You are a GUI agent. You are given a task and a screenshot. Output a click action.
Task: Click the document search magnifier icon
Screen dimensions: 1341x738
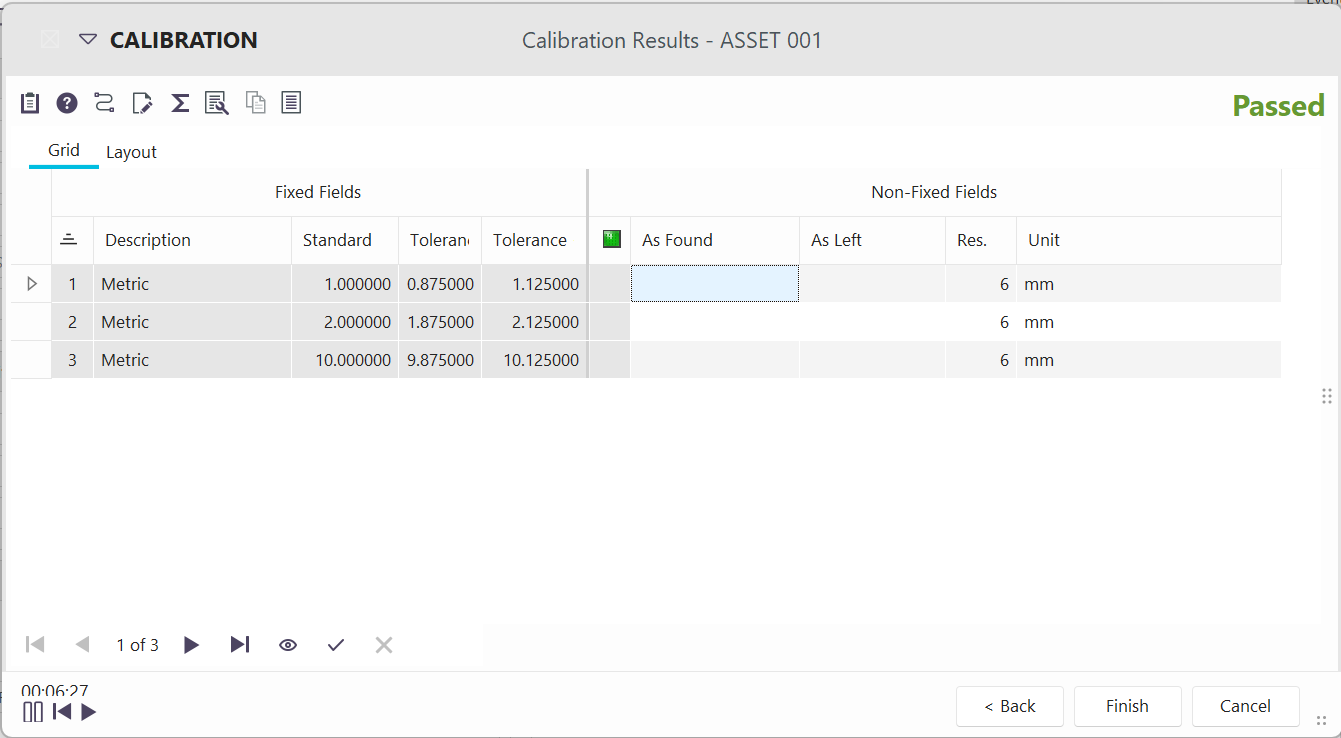216,103
